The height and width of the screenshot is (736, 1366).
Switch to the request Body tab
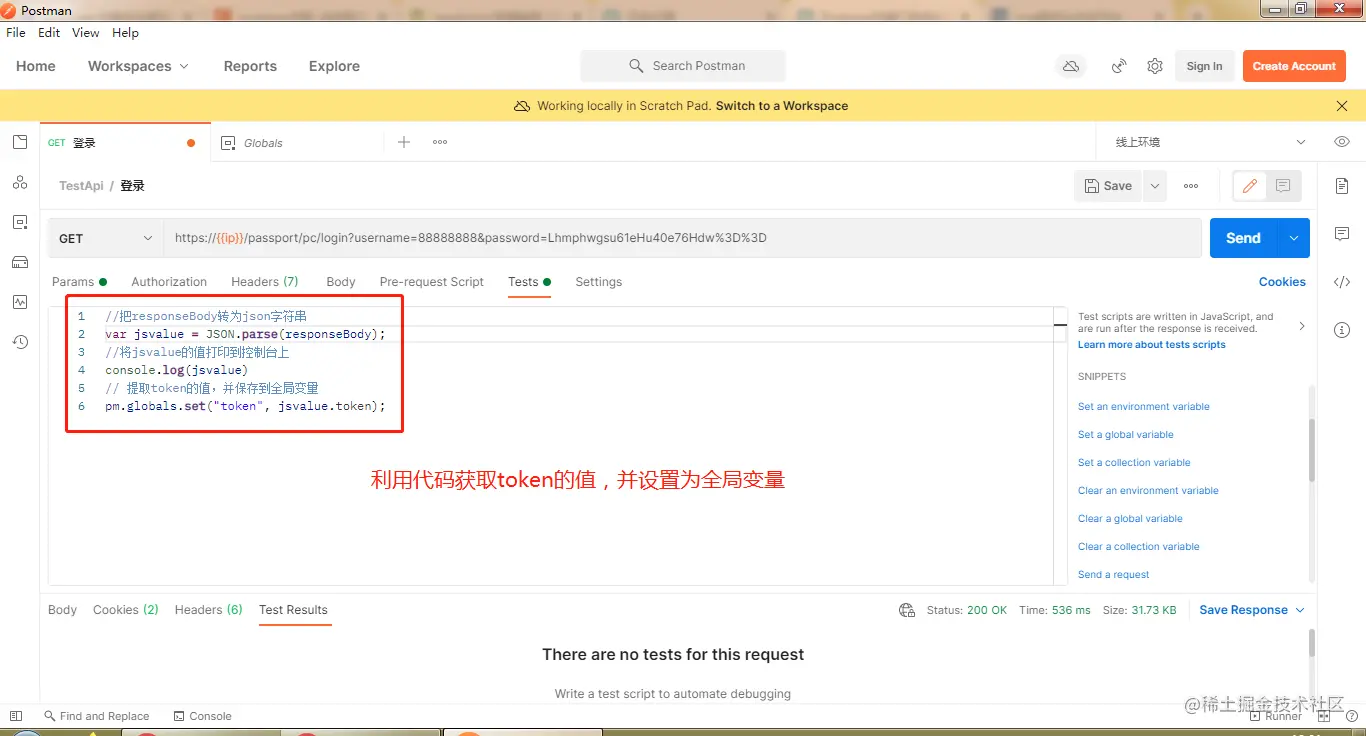tap(341, 282)
